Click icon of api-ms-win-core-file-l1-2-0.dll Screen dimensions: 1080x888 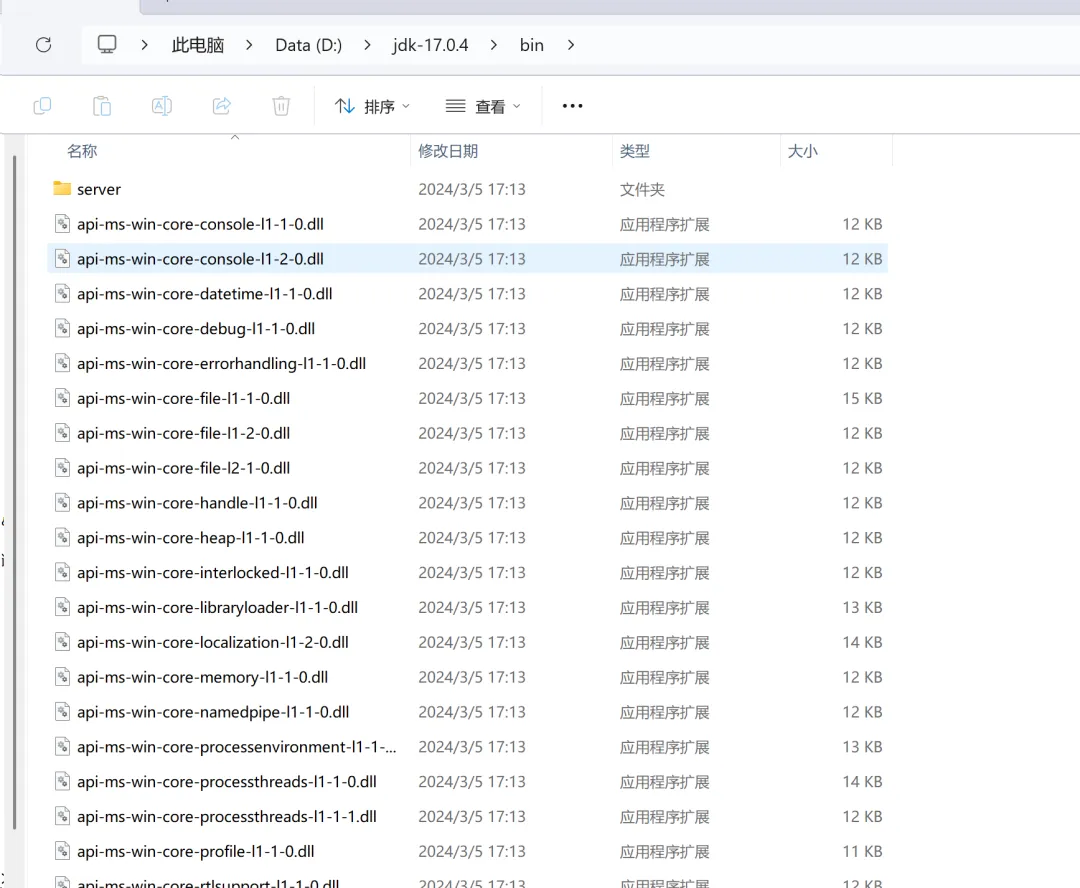pos(62,433)
